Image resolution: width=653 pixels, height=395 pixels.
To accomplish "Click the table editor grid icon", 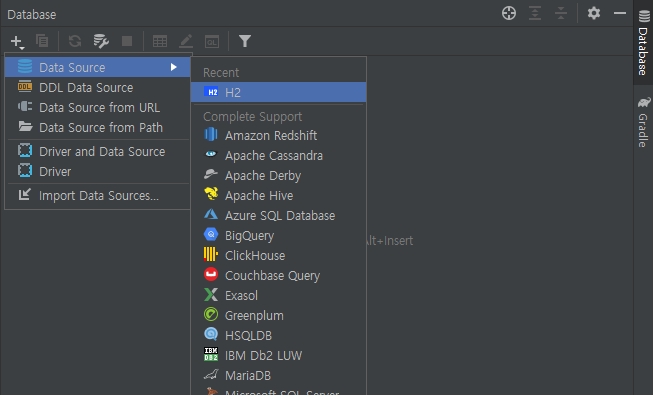I will click(x=160, y=41).
